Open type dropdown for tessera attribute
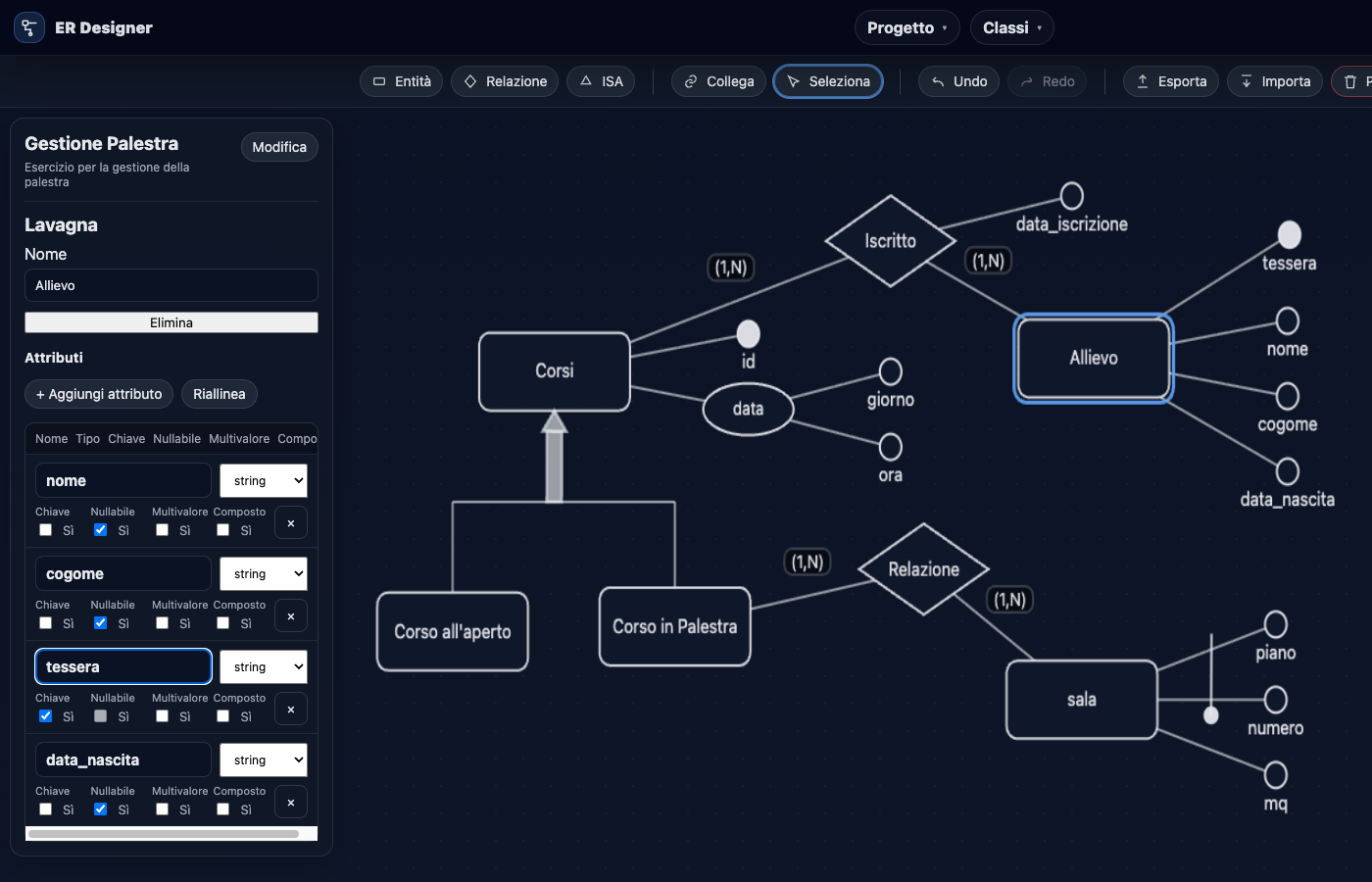This screenshot has height=882, width=1372. point(264,667)
